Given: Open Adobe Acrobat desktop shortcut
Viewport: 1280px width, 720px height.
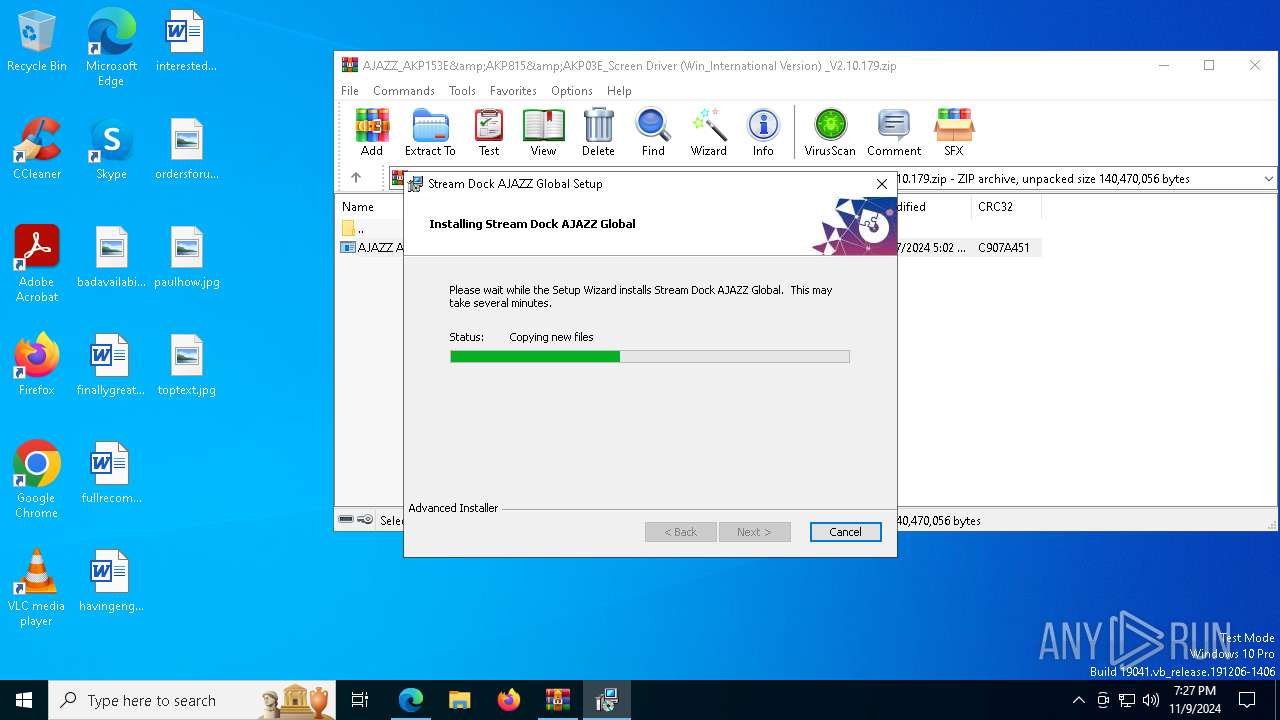Looking at the screenshot, I should 37,265.
